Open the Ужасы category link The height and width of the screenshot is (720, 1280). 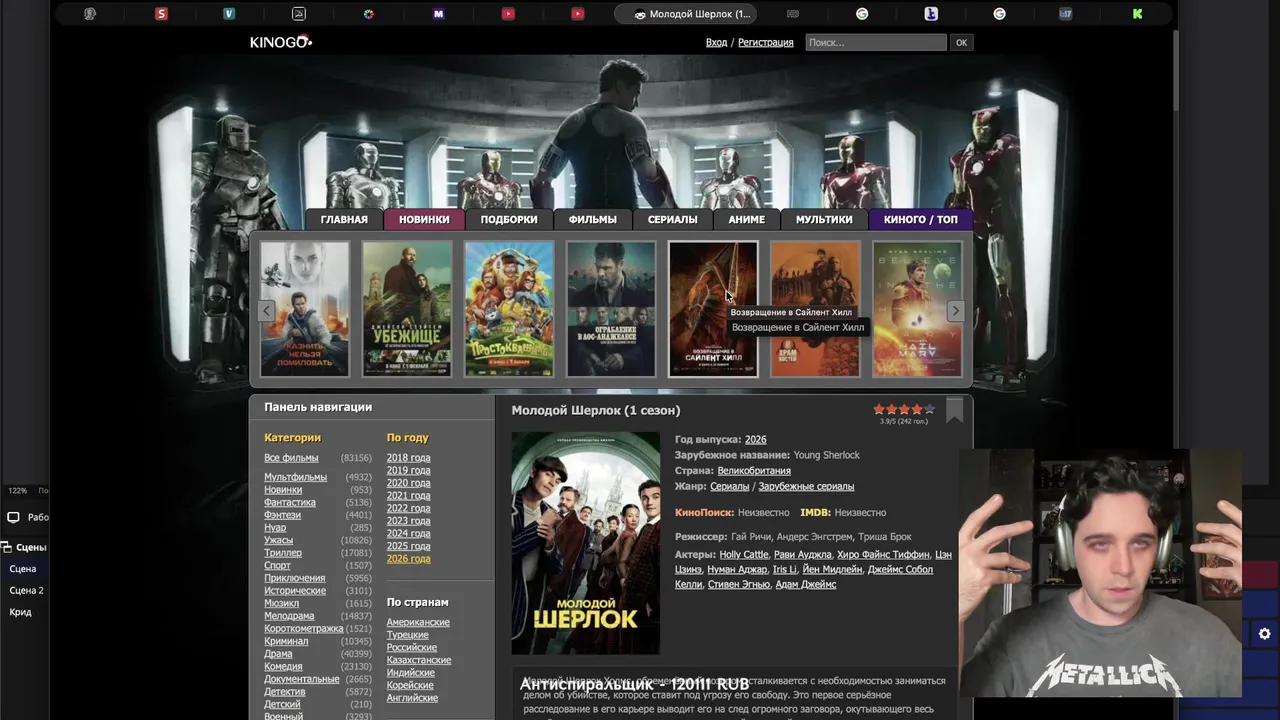278,540
